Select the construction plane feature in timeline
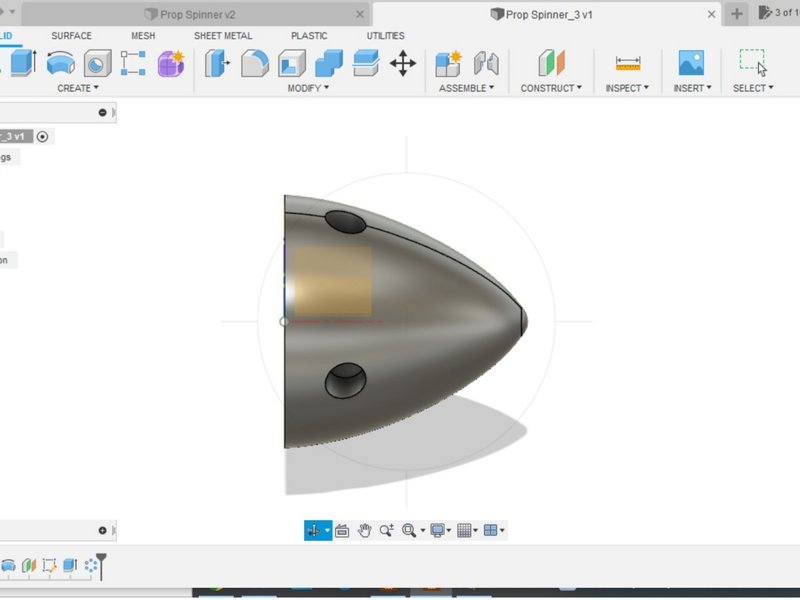Screen dimensions: 800x600 [x=29, y=565]
